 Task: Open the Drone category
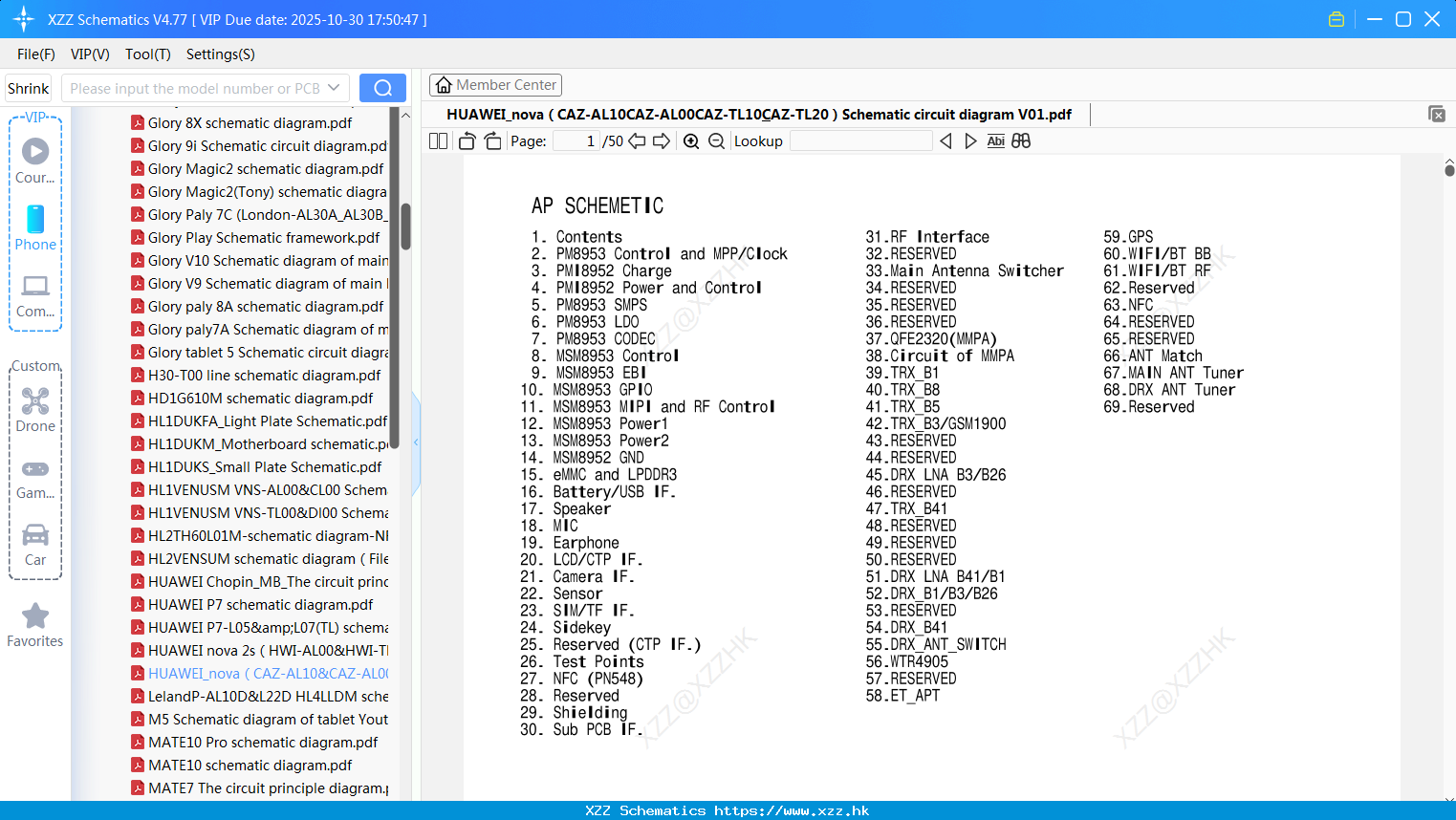click(x=35, y=410)
